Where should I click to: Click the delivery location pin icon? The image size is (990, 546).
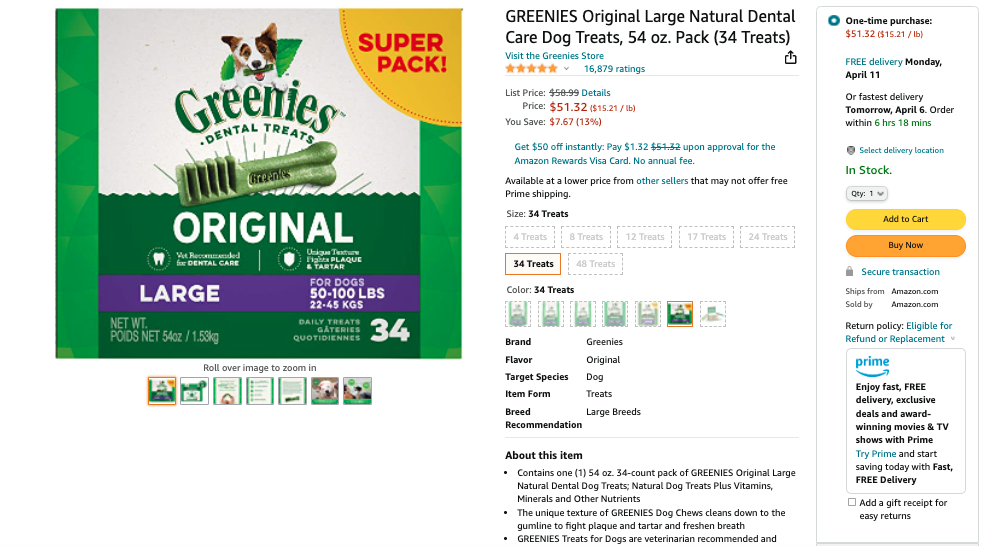[851, 150]
